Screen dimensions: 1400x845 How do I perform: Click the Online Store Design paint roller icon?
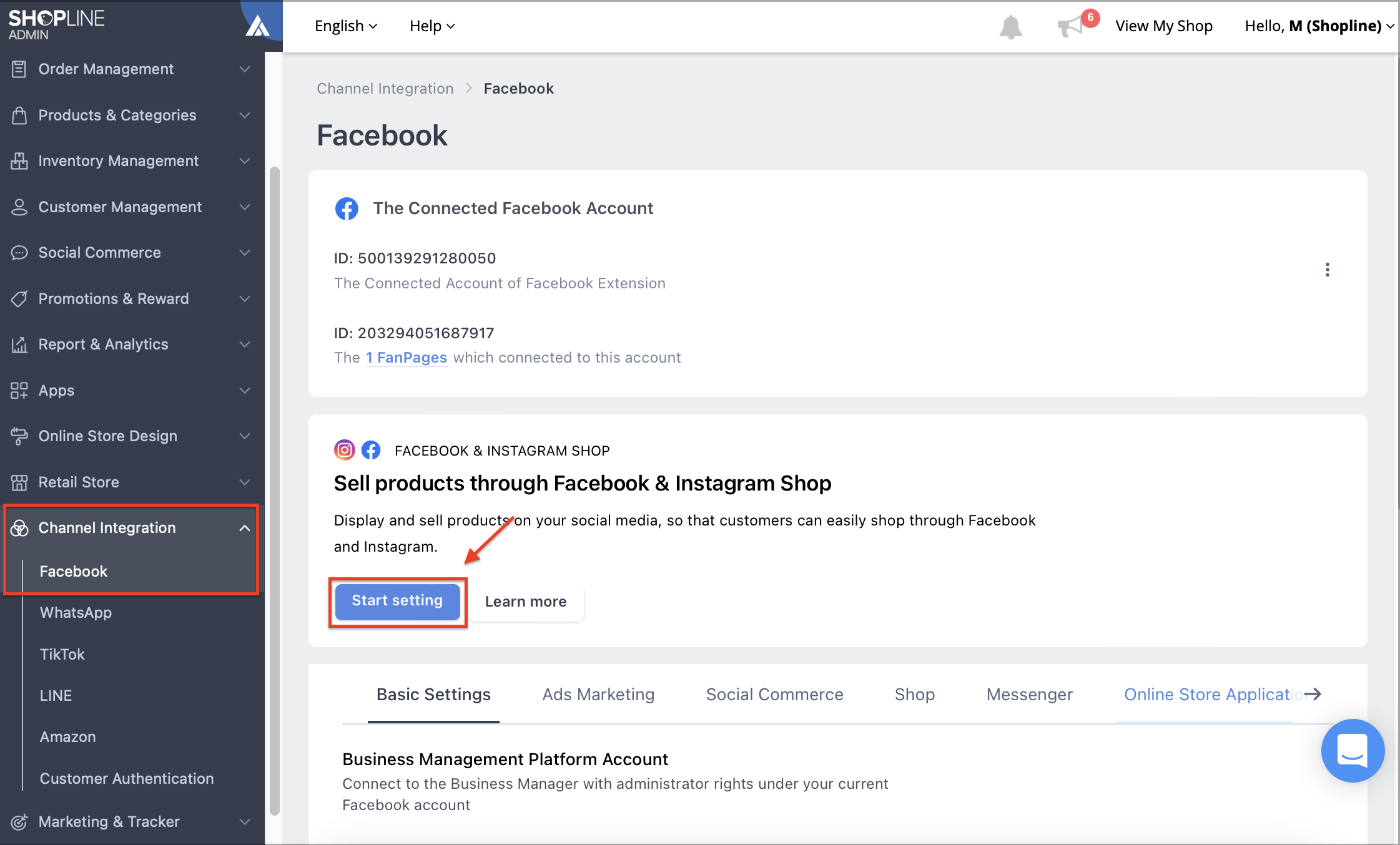pyautogui.click(x=19, y=436)
